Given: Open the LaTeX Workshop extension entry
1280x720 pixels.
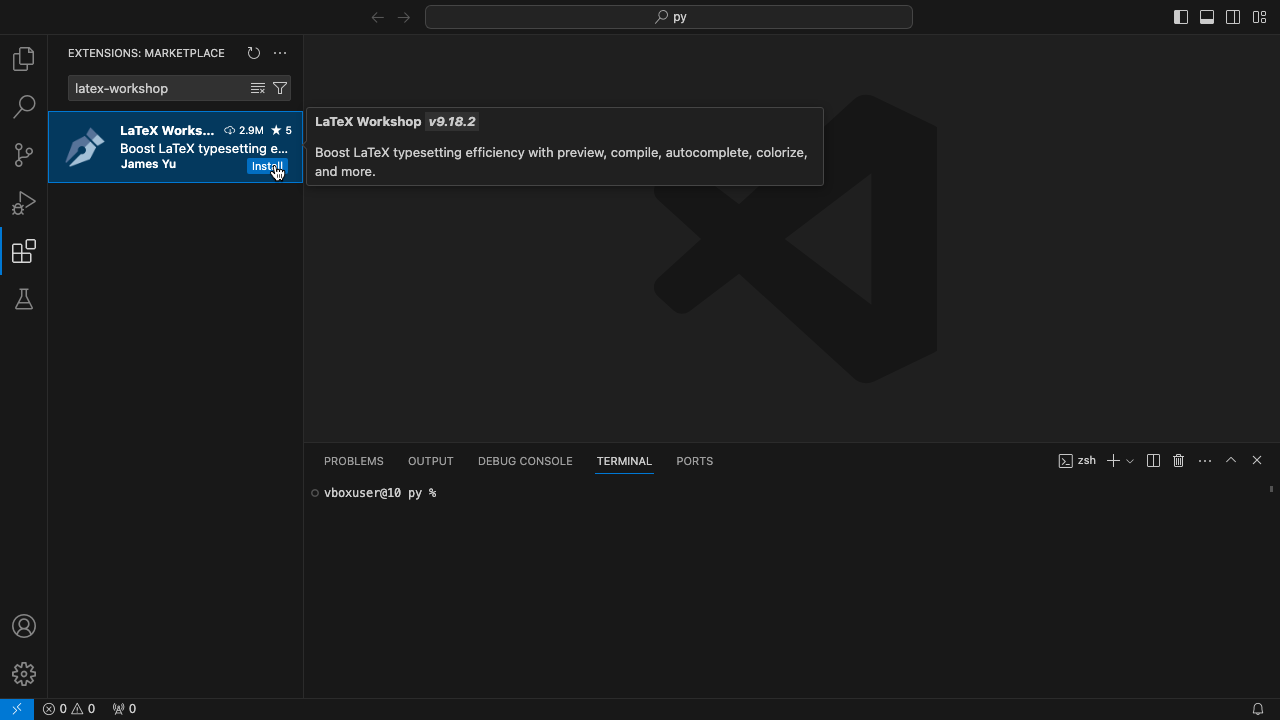Looking at the screenshot, I should (x=176, y=147).
